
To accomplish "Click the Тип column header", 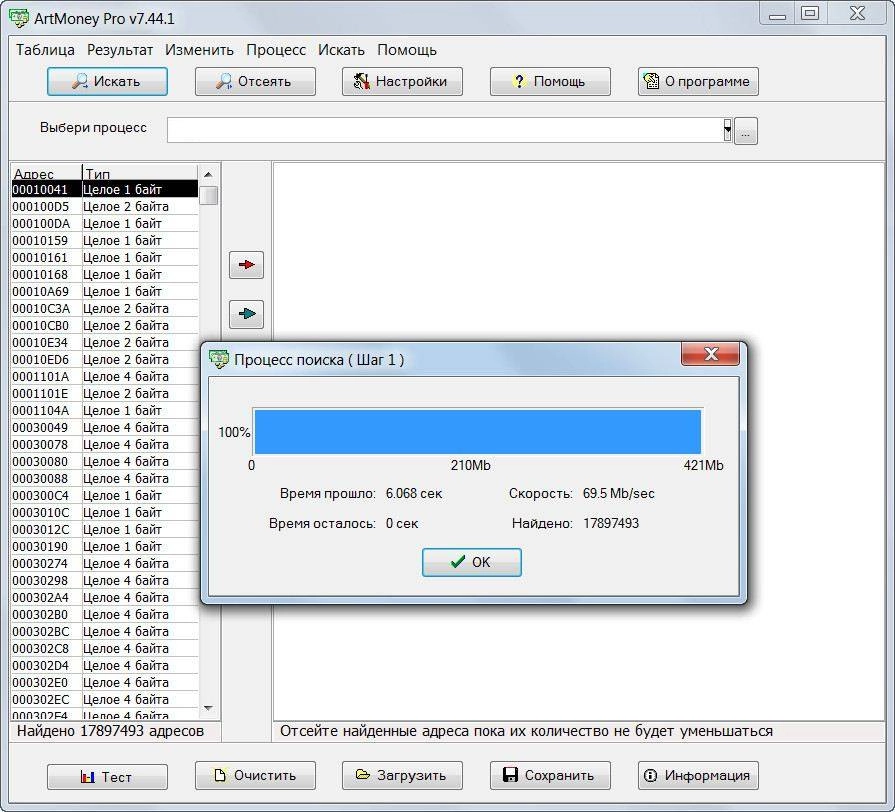I will [x=140, y=173].
